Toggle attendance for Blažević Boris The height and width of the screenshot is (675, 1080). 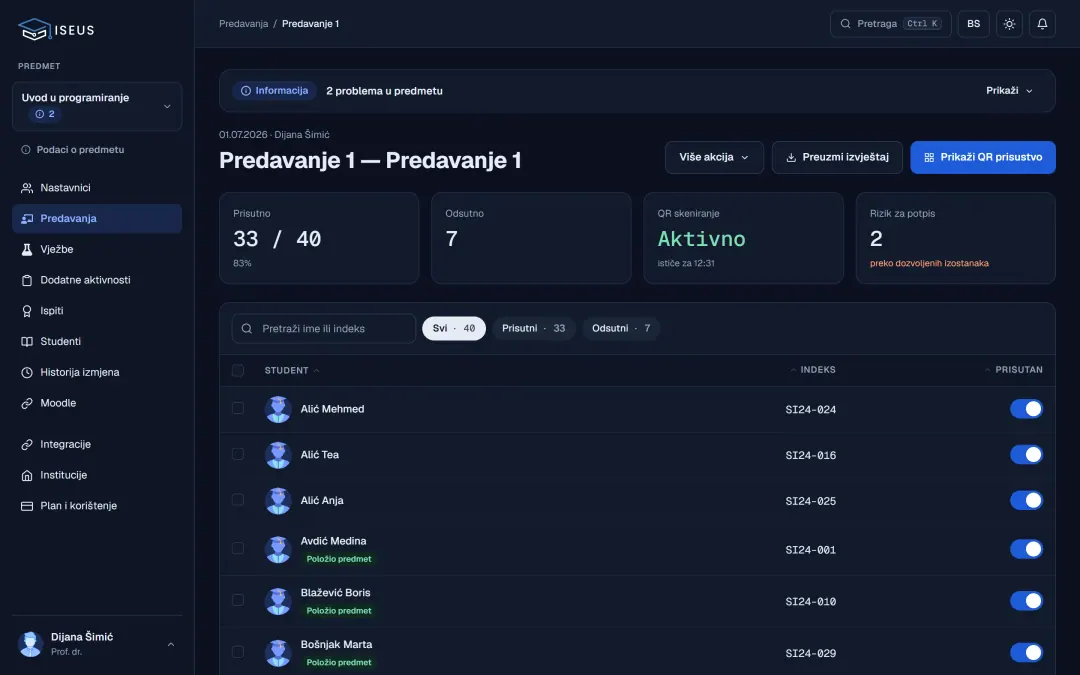1026,601
